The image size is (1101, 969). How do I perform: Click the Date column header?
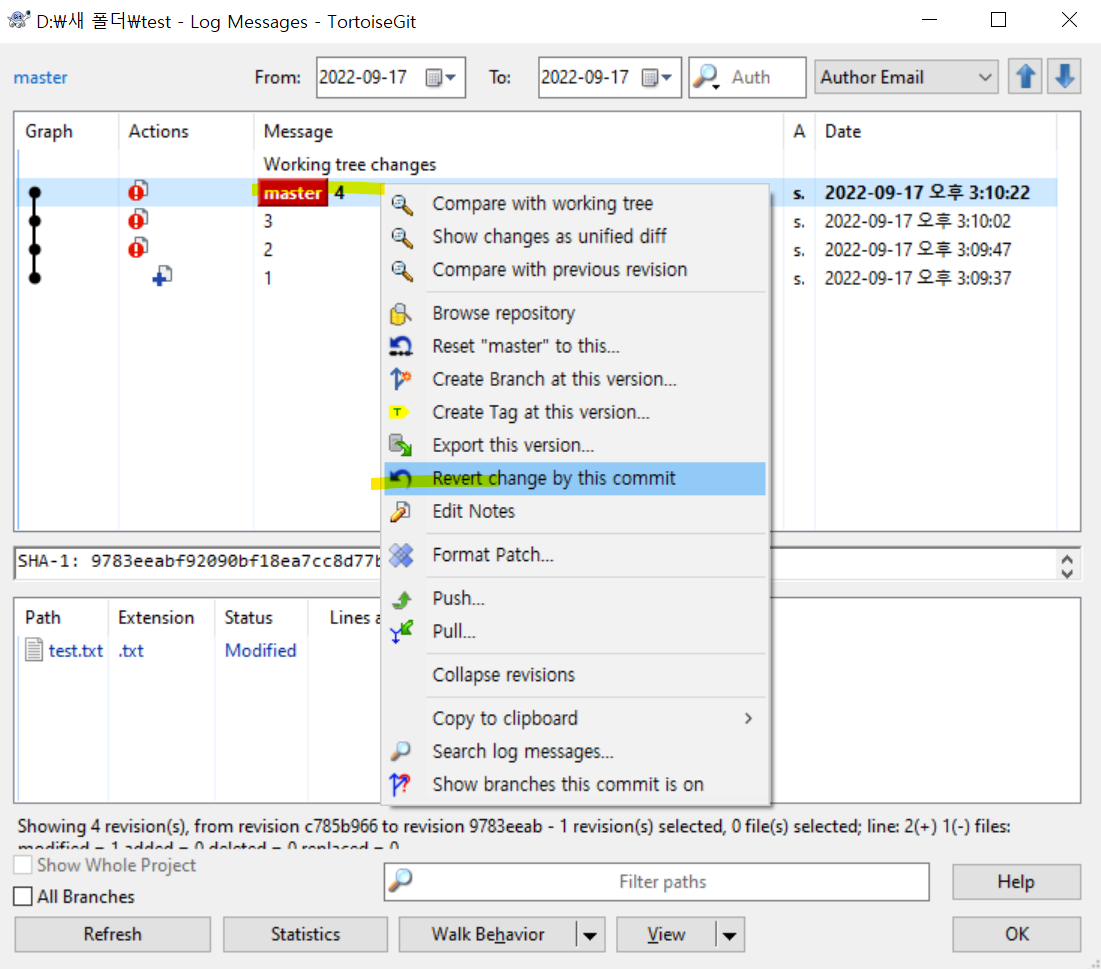936,131
